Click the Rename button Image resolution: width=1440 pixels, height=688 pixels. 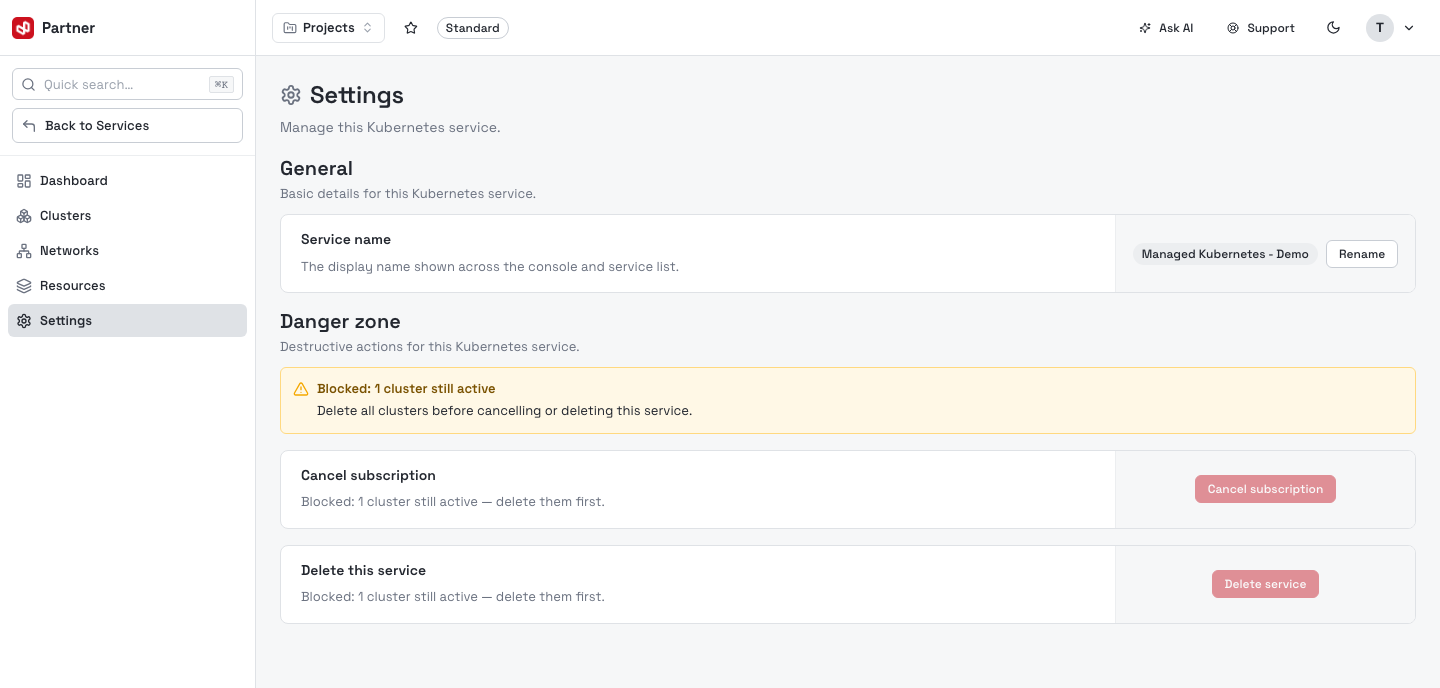[1362, 254]
